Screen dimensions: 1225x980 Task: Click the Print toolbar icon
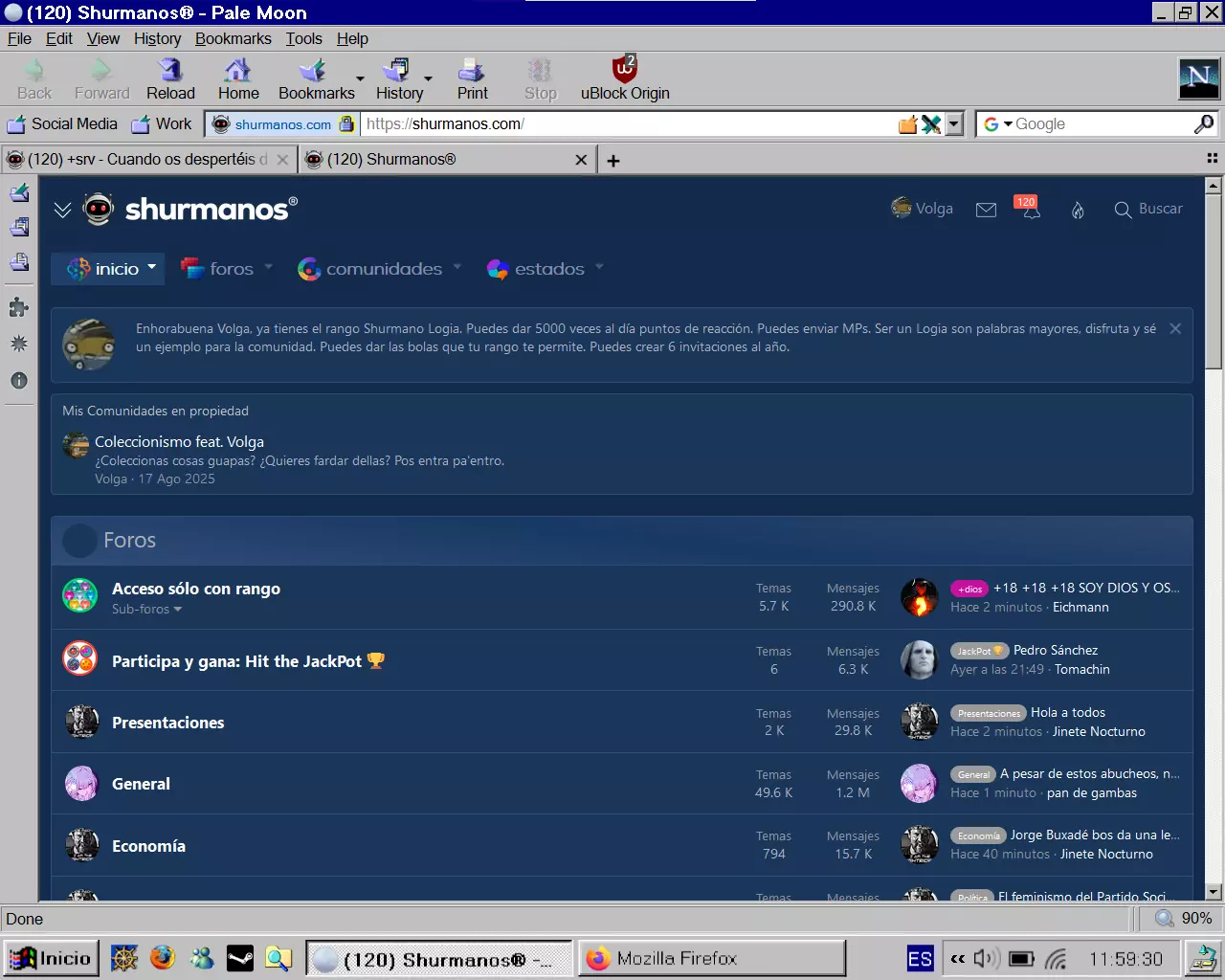click(472, 79)
